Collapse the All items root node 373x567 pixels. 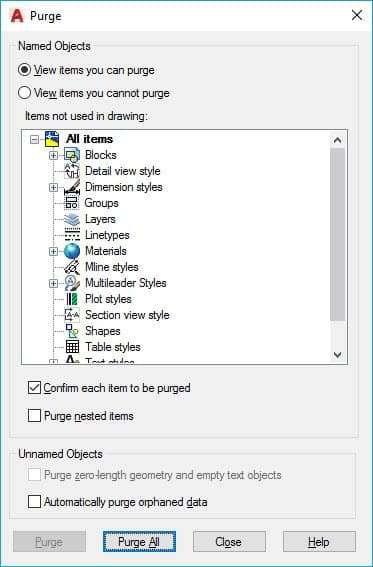click(34, 140)
